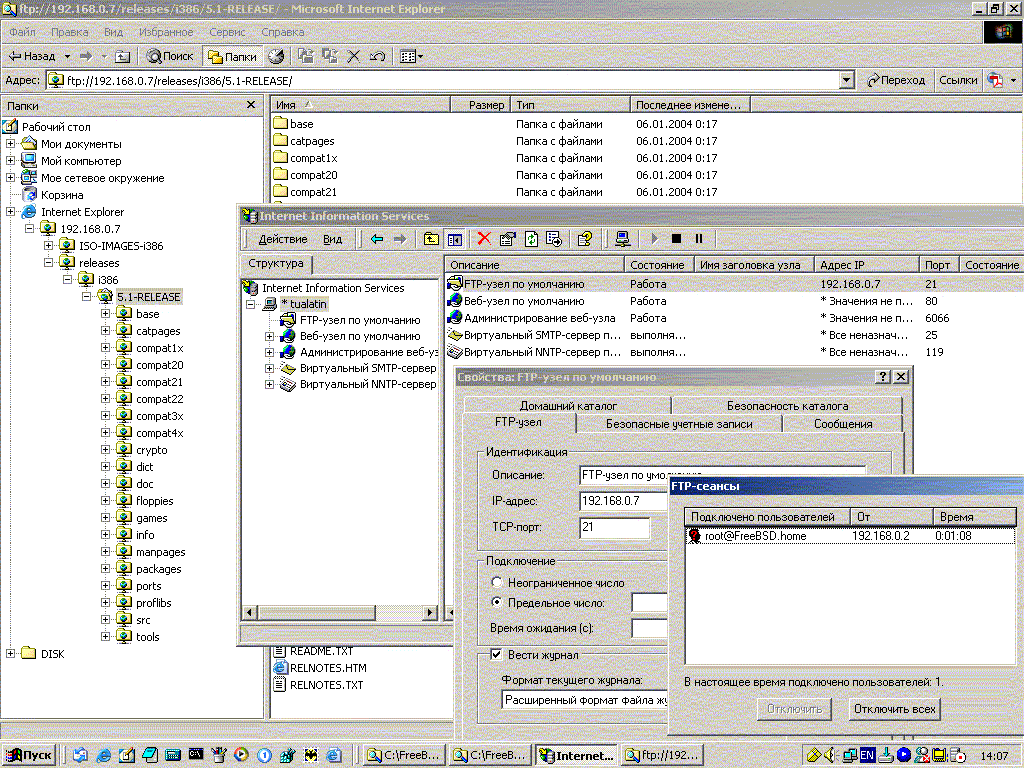This screenshot has width=1024, height=768.
Task: Click the Stop square button in IIS toolbar
Action: [x=677, y=239]
